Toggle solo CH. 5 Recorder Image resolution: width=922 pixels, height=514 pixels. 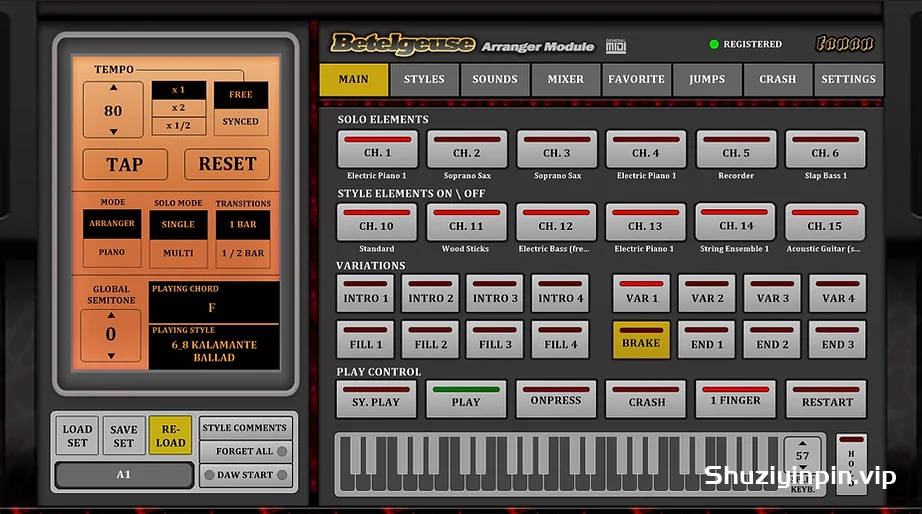(736, 149)
